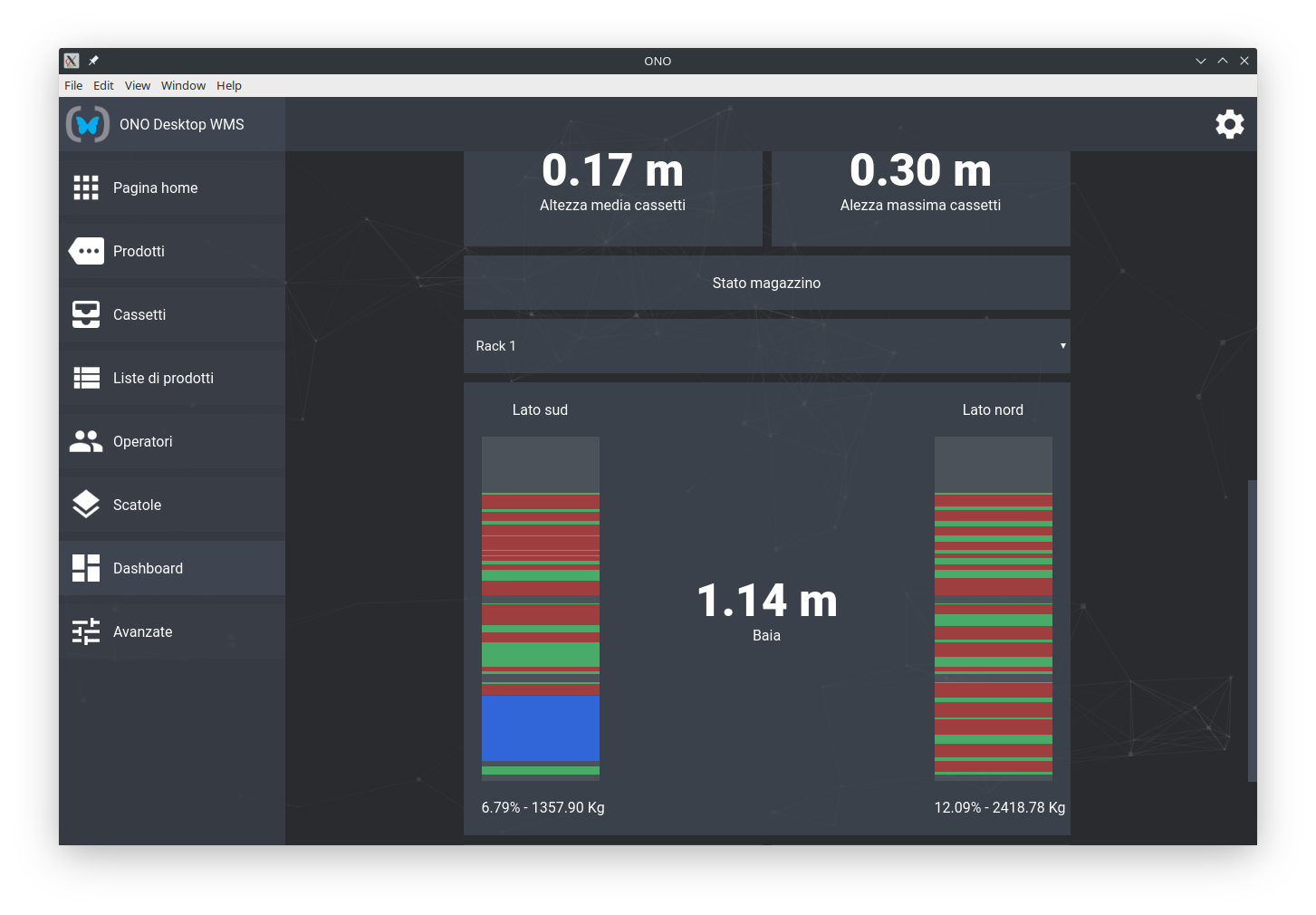
Task: Click the ONO butterfly logo icon
Action: pyautogui.click(x=88, y=124)
